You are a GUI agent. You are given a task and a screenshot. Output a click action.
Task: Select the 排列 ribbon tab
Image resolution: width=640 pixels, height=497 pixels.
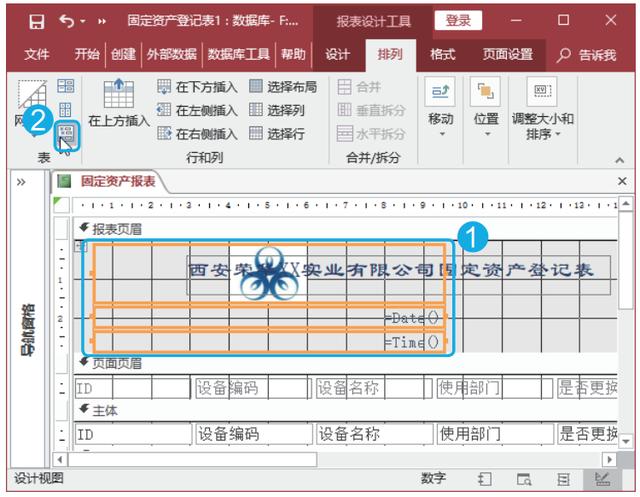[390, 54]
